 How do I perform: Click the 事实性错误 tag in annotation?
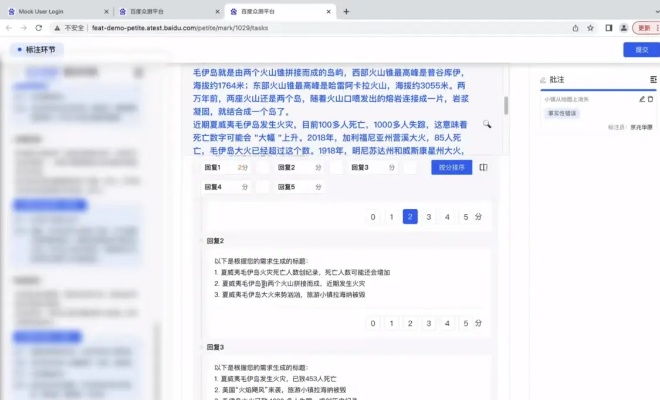click(x=562, y=113)
